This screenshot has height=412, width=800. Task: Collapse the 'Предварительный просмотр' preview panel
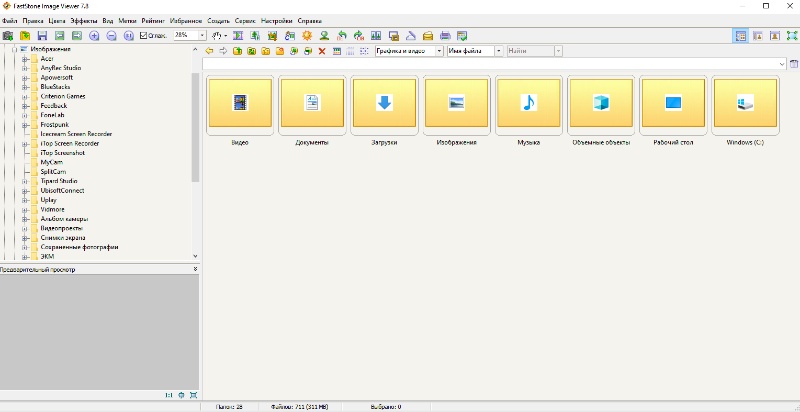click(195, 269)
